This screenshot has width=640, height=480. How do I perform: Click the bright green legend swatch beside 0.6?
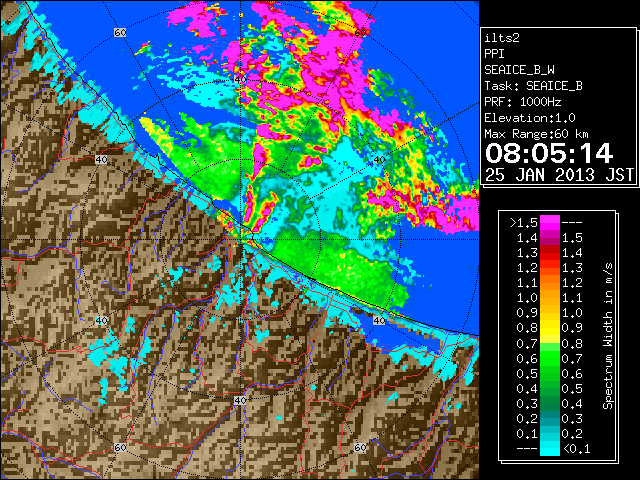tap(550, 358)
